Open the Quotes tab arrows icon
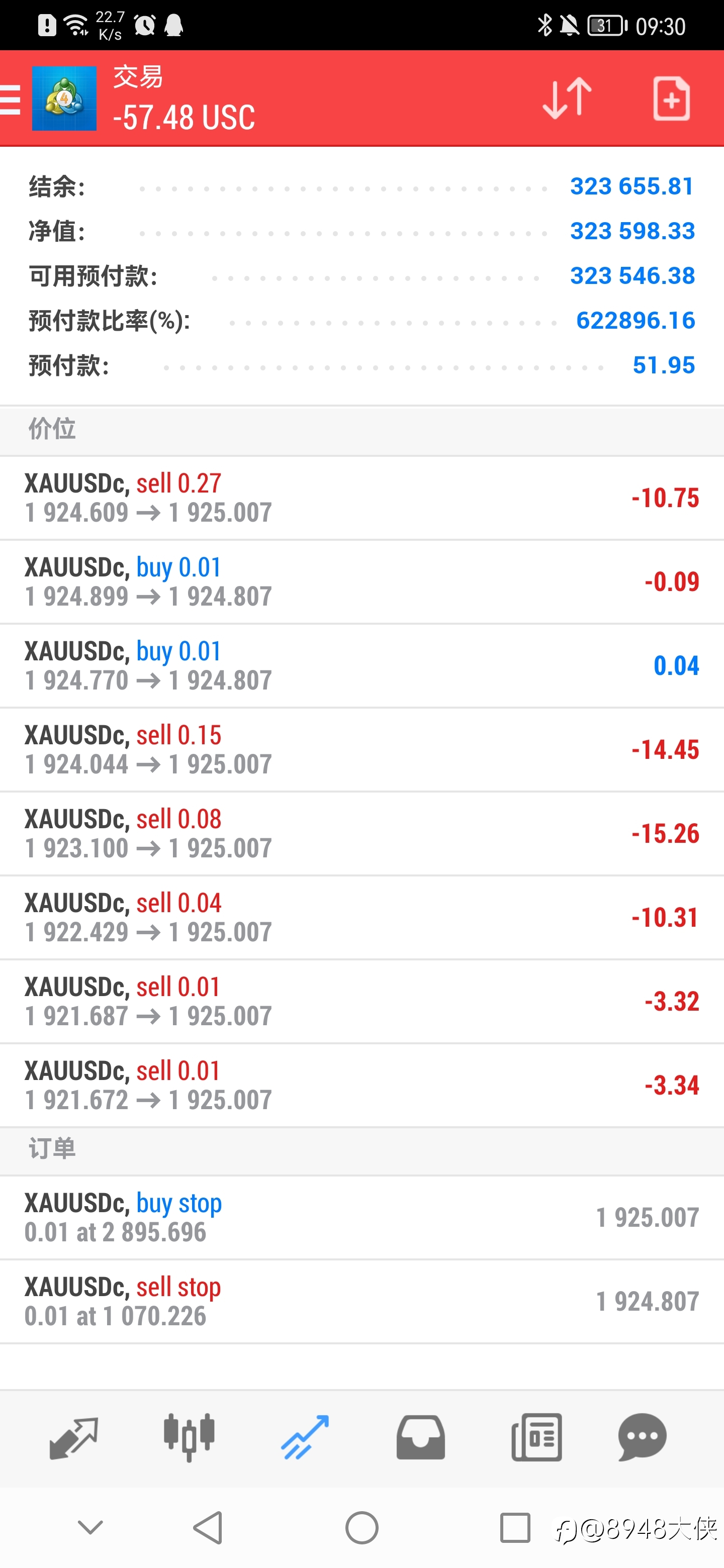The image size is (724, 1568). point(74,1438)
